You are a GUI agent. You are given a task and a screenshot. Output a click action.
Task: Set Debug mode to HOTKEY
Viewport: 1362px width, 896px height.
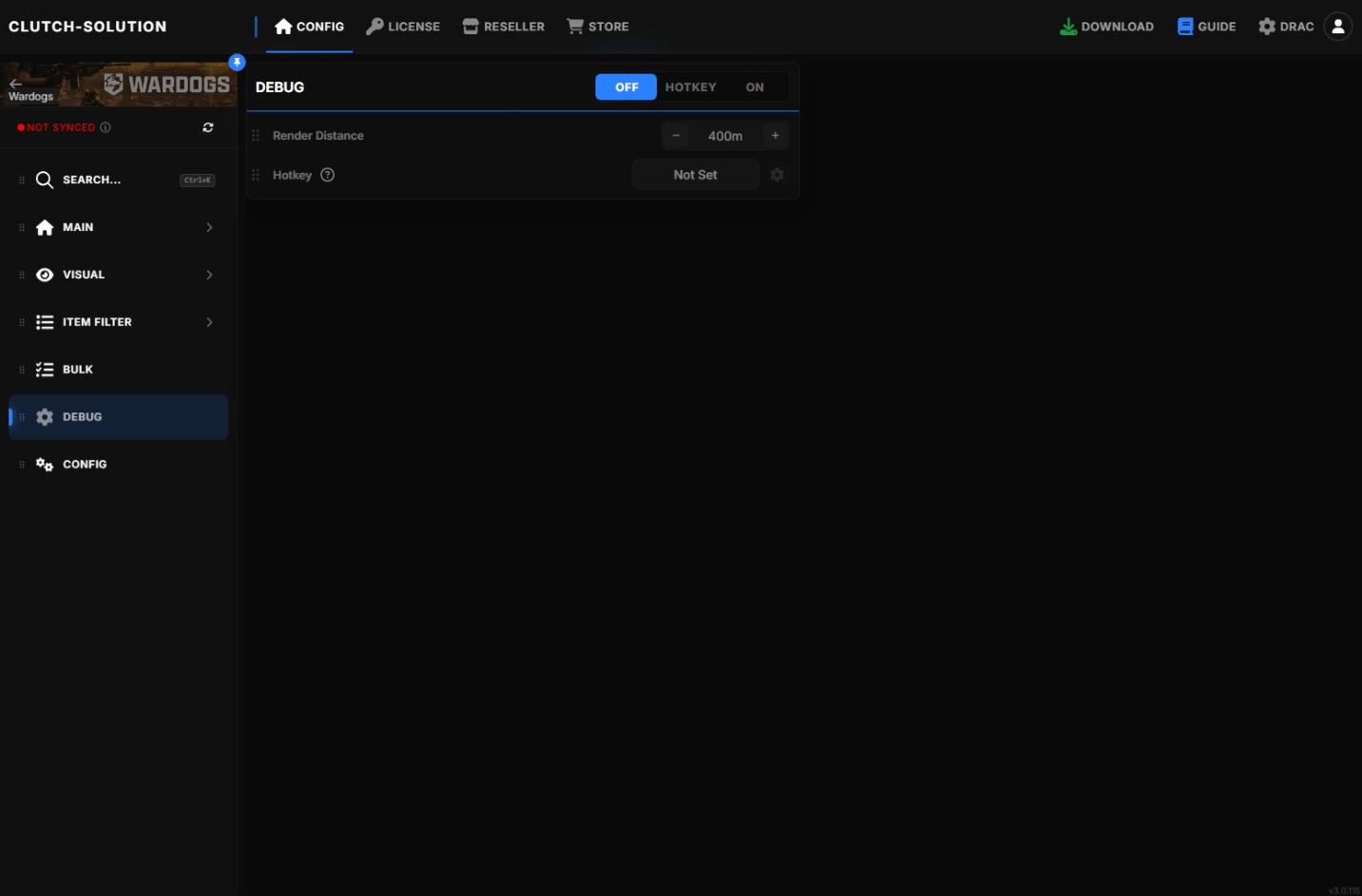pyautogui.click(x=691, y=87)
